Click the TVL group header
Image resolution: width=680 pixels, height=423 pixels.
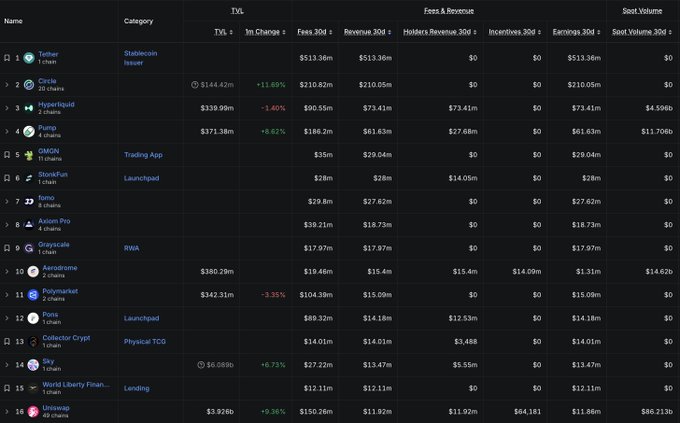click(237, 11)
